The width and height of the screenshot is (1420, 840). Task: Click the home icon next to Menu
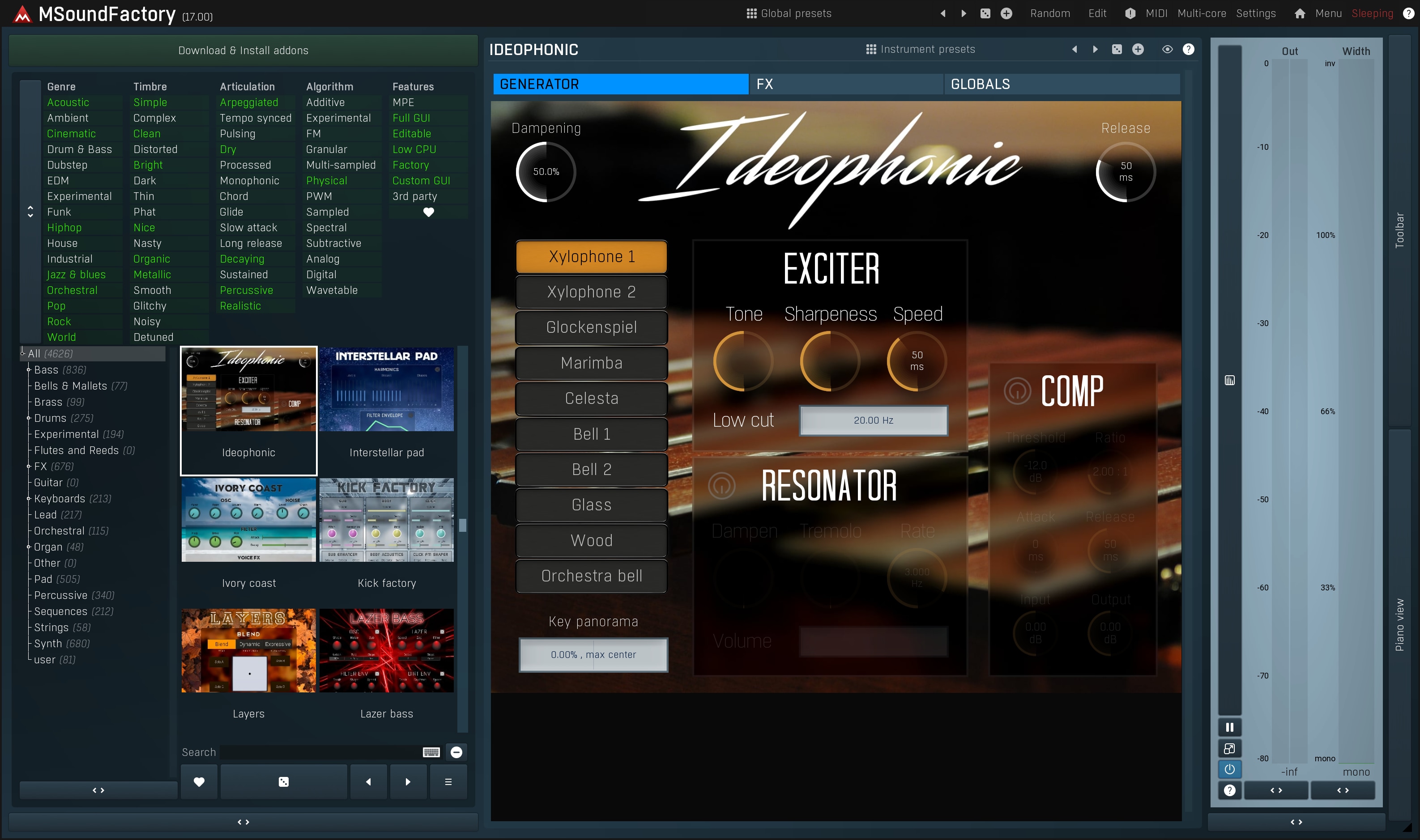click(x=1300, y=13)
